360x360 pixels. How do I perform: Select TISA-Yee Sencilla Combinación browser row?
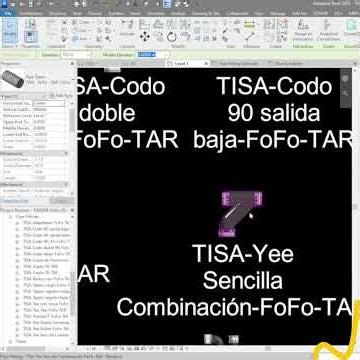[47, 335]
